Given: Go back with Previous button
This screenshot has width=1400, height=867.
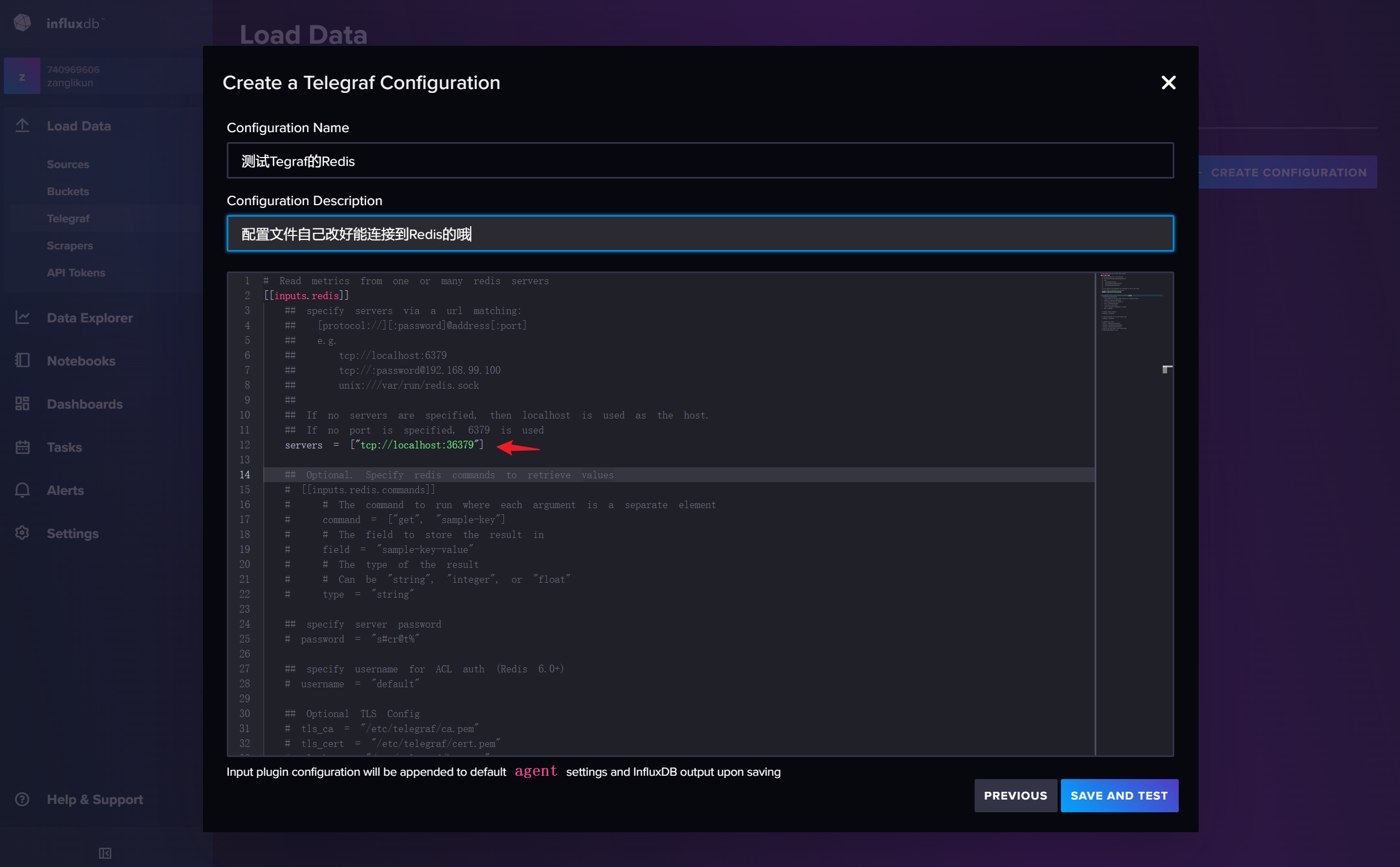Looking at the screenshot, I should (x=1014, y=795).
